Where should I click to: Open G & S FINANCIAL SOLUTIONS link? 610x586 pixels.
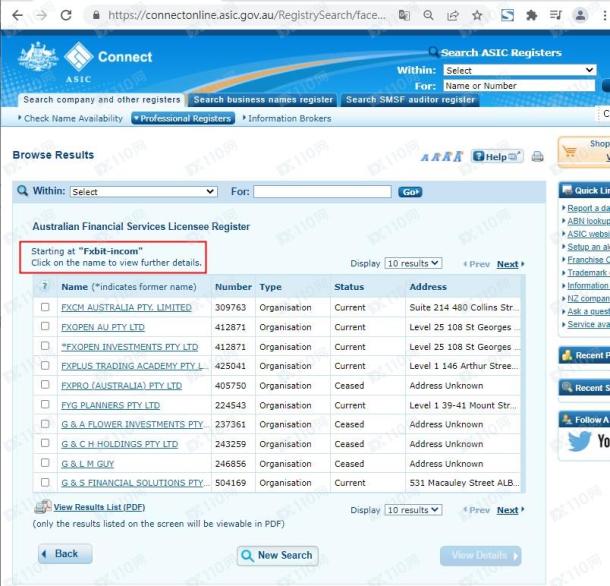[x=134, y=483]
